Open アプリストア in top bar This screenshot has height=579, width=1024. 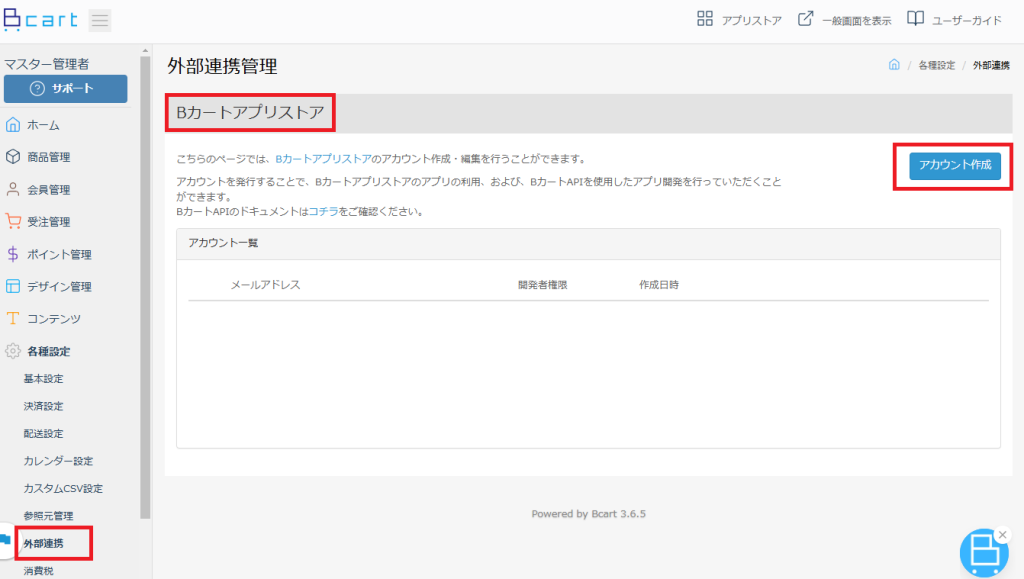coord(752,20)
